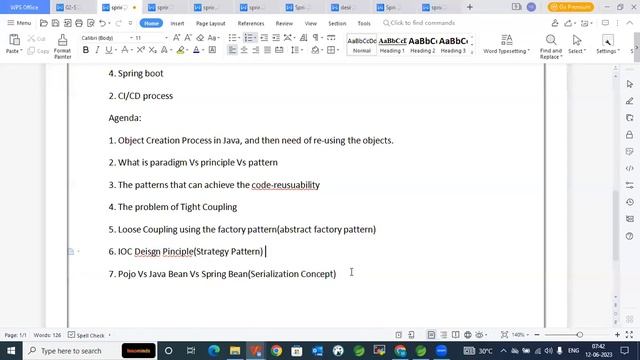
Task: Click the Print icon in quick access
Action: coord(79,23)
